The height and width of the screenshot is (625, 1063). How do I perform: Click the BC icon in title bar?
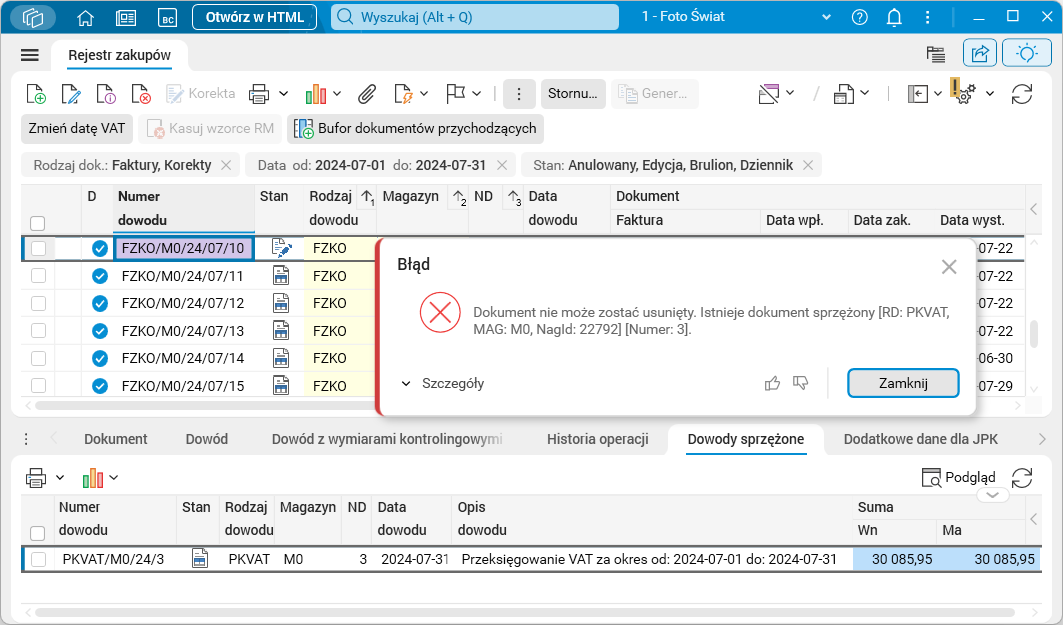tap(167, 18)
